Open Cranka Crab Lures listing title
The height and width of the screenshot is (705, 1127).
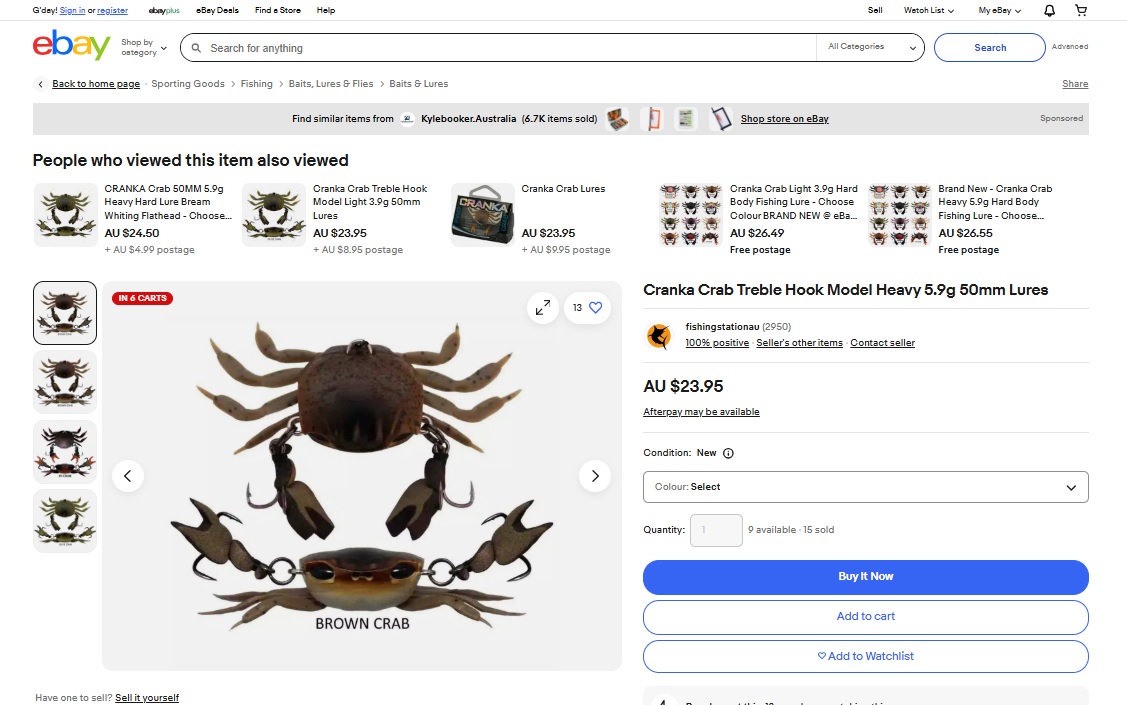(563, 189)
